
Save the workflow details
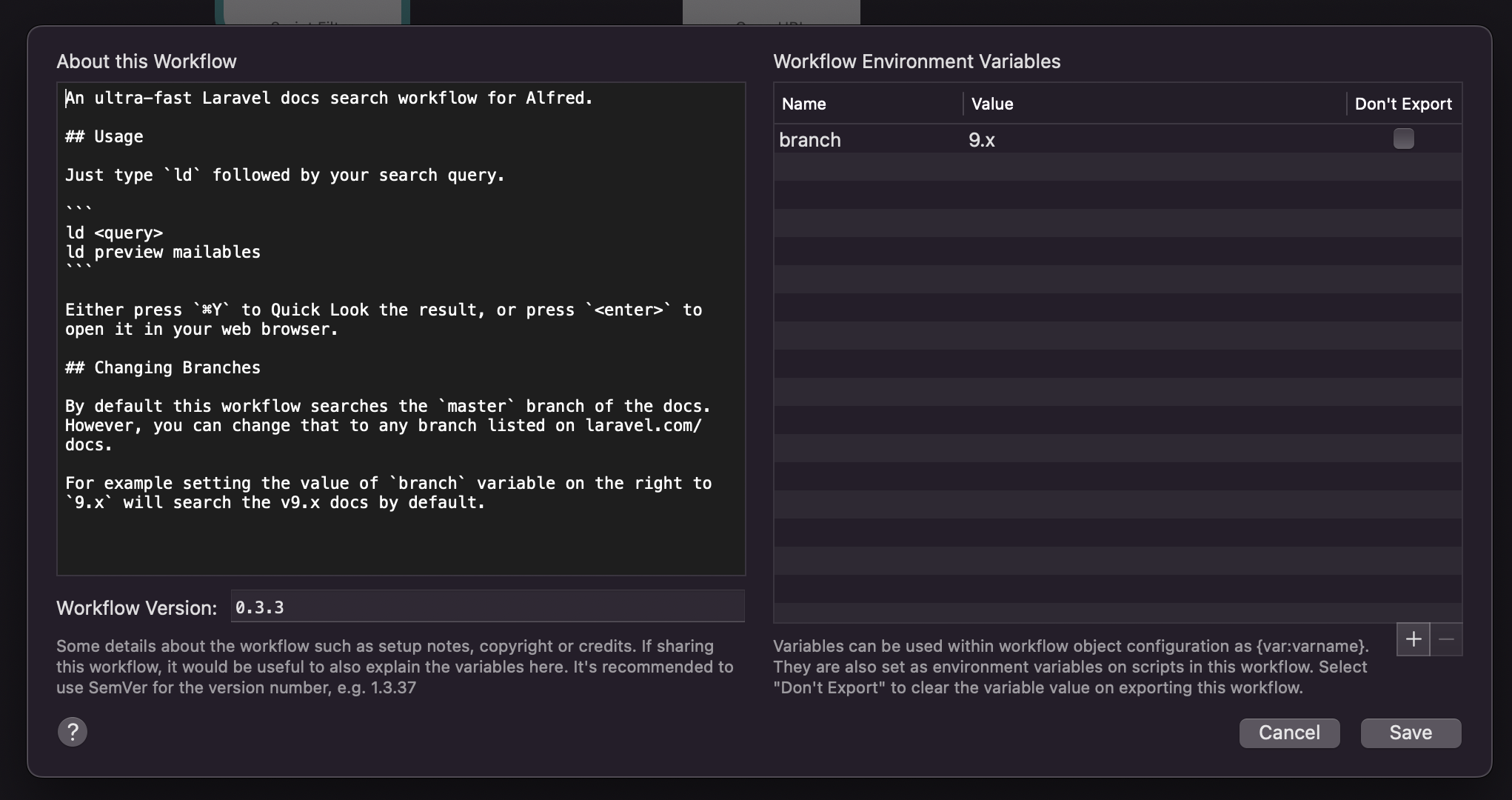coord(1410,733)
